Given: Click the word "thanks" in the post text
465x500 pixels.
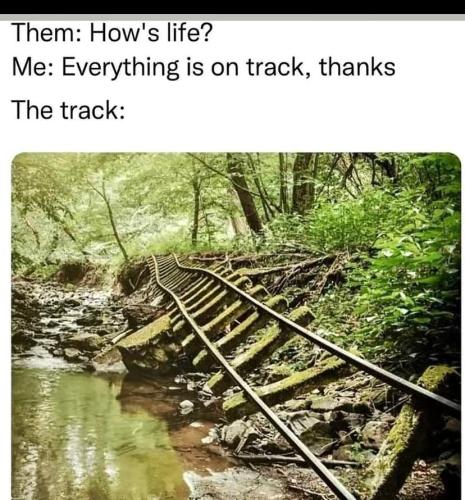Looking at the screenshot, I should click(357, 67).
